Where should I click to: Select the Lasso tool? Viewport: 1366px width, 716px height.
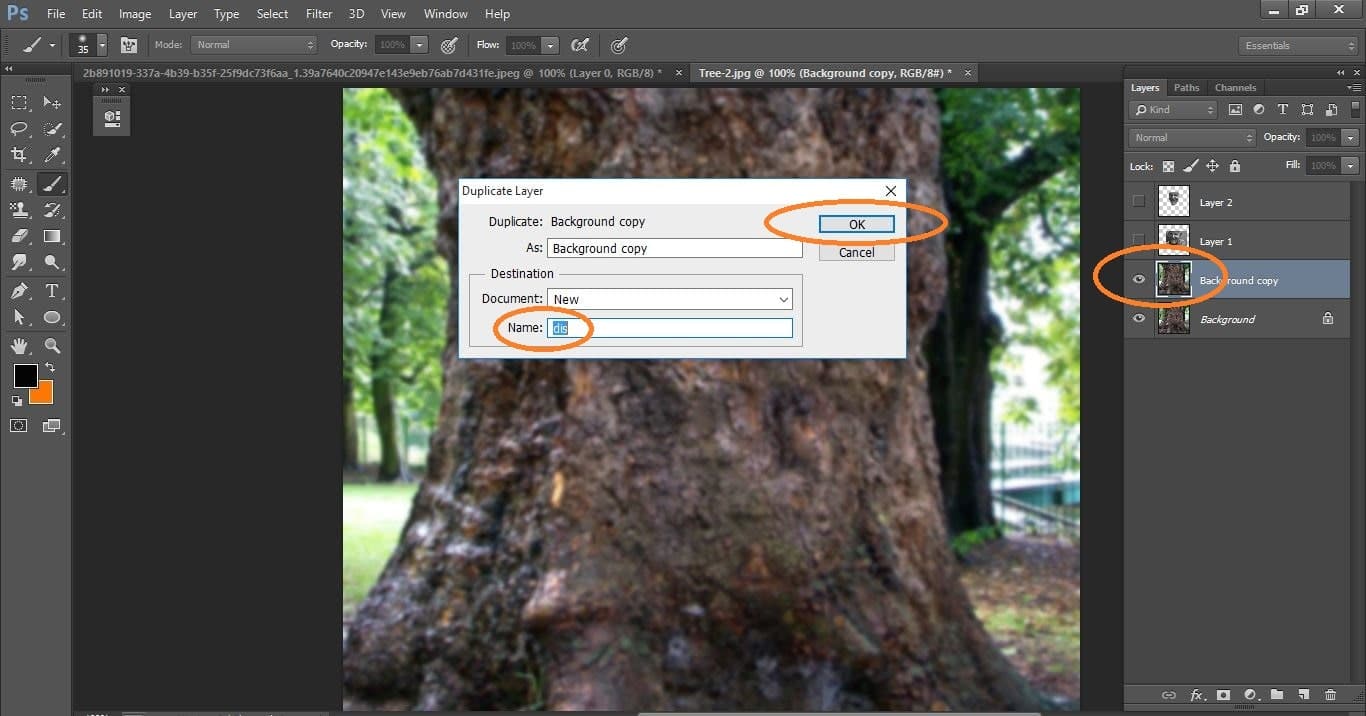pyautogui.click(x=18, y=129)
